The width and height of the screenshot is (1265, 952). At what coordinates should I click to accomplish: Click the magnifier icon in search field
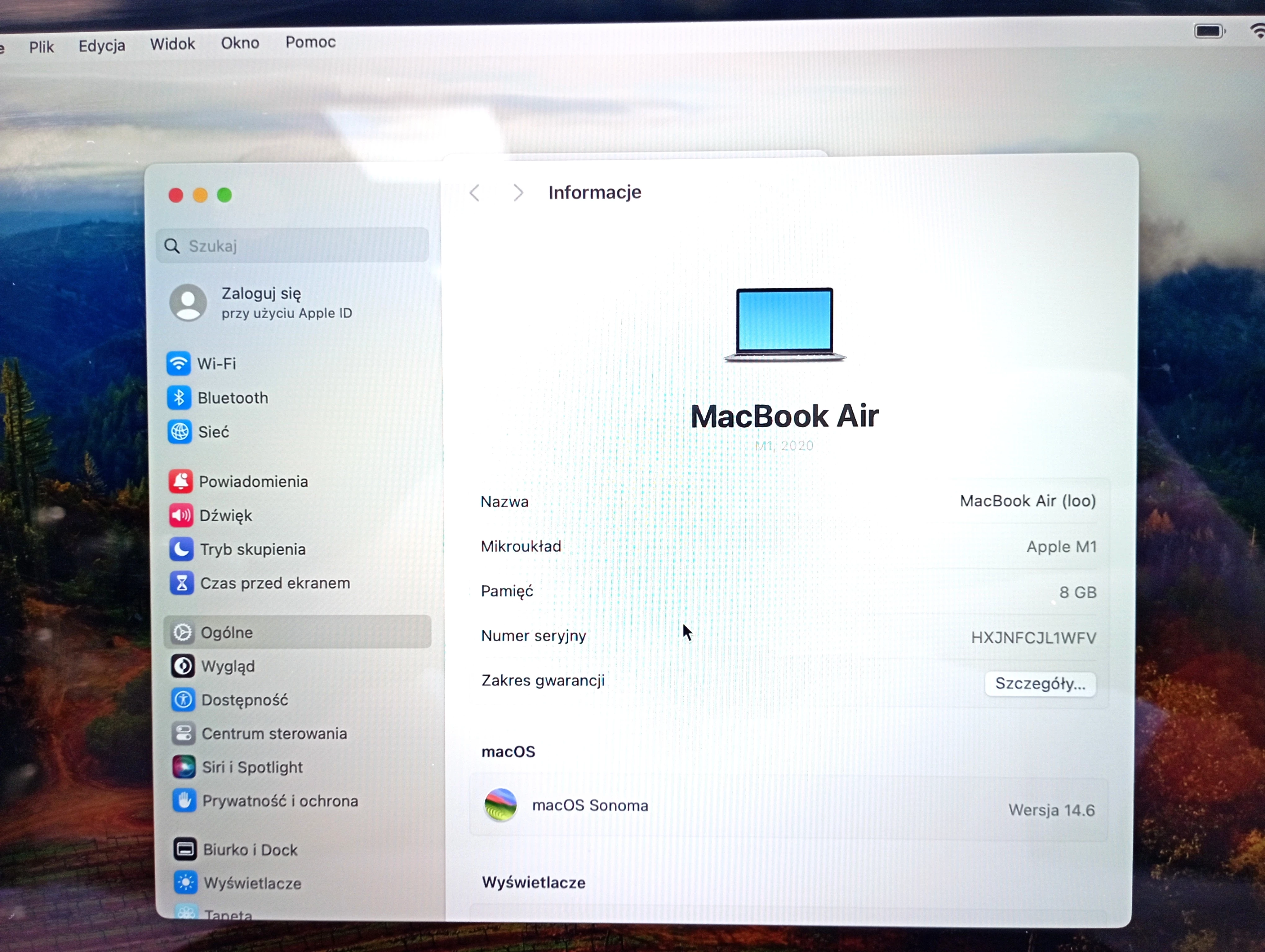pos(171,246)
